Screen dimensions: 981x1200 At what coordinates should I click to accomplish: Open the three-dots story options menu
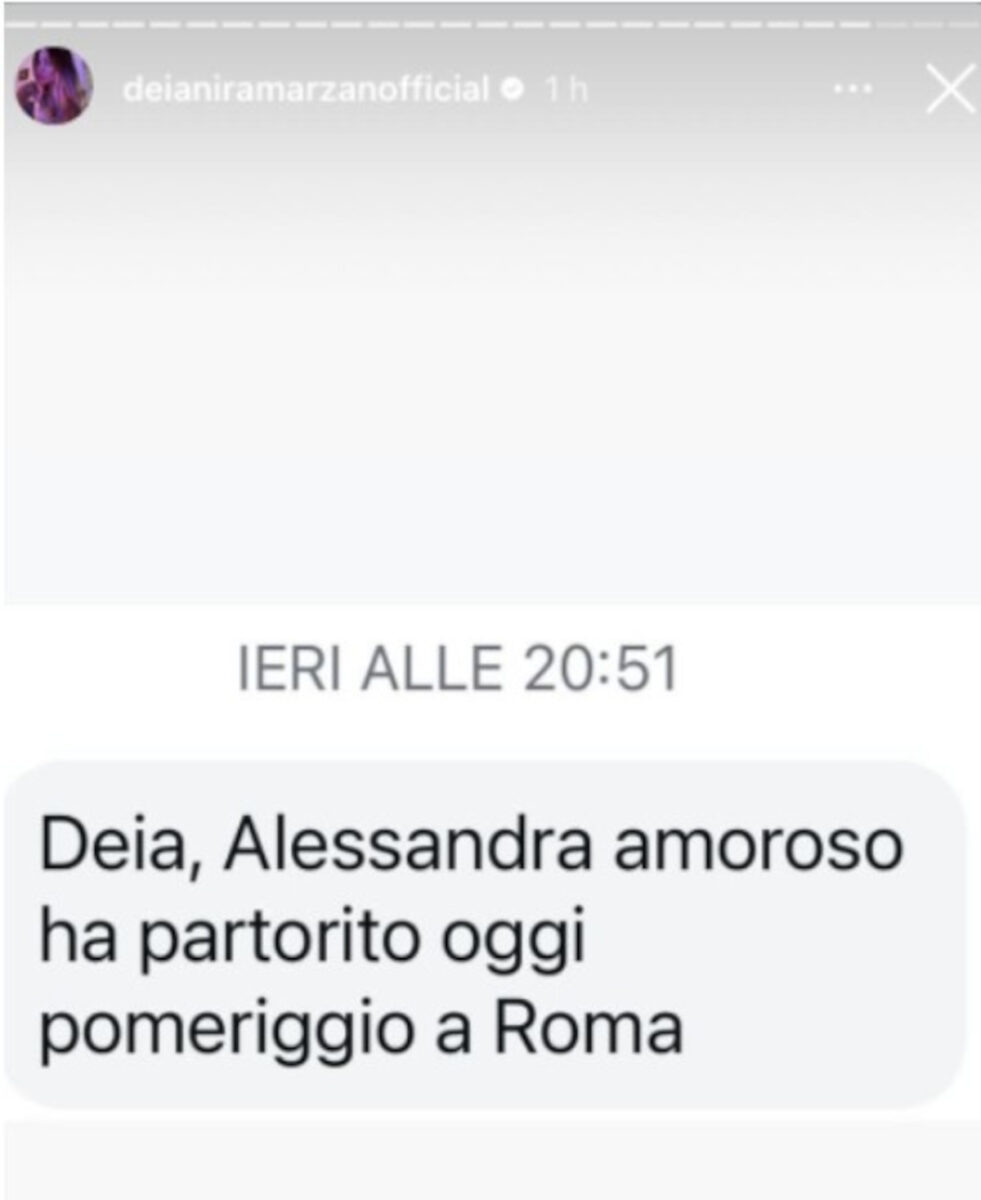(x=853, y=90)
